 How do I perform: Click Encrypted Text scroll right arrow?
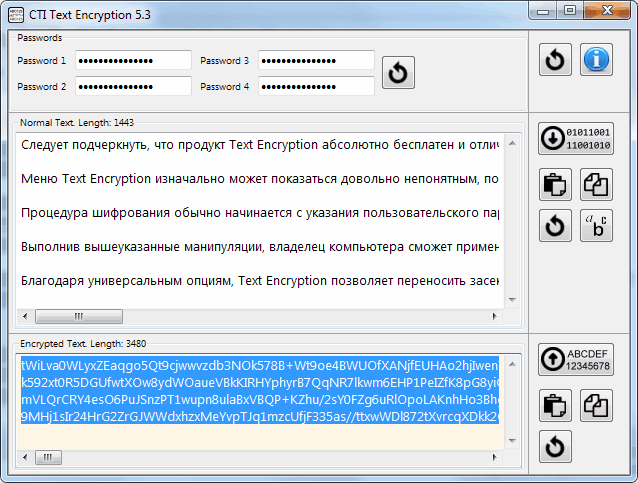coord(494,457)
